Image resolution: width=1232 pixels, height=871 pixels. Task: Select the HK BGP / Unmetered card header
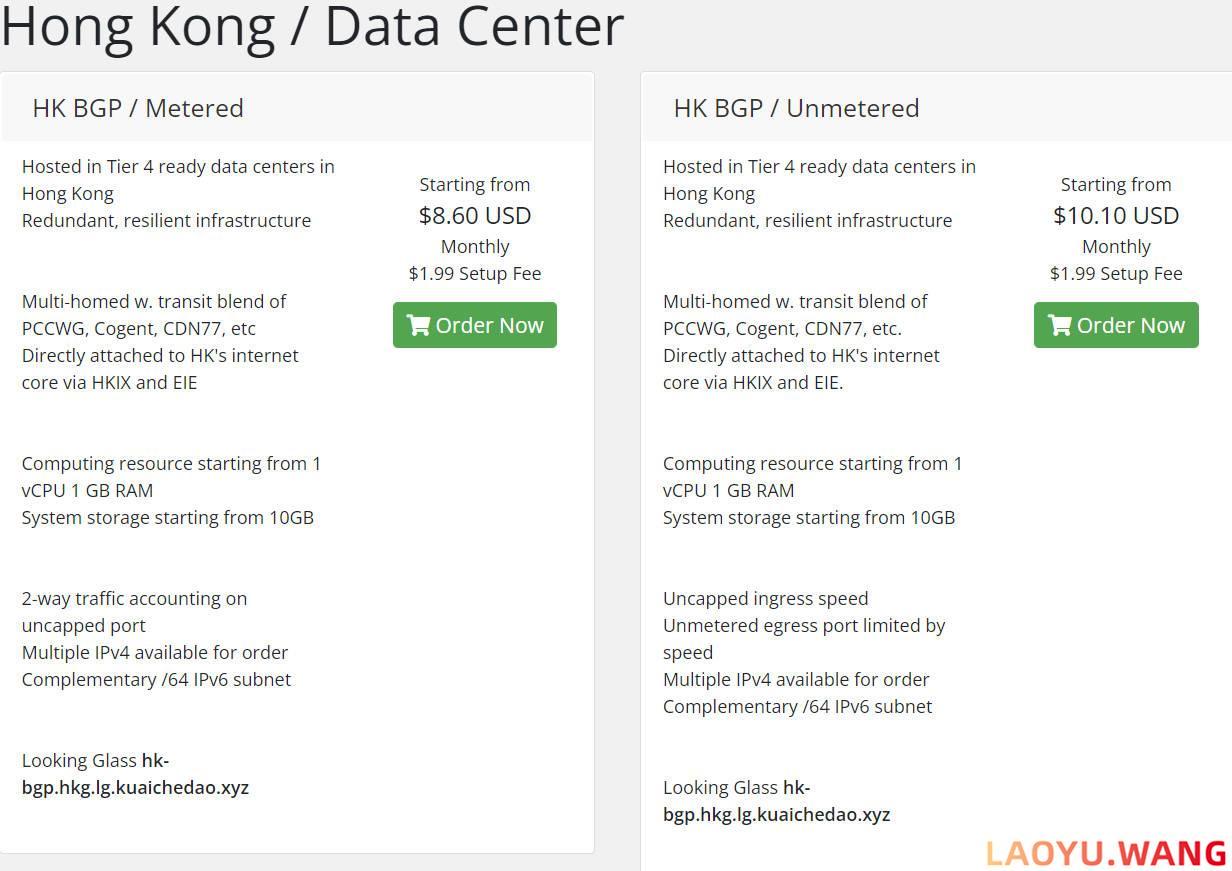936,107
